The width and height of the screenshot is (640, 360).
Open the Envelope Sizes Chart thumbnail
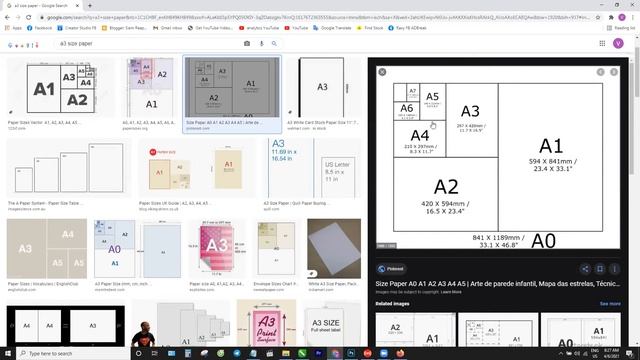pyautogui.click(x=276, y=249)
